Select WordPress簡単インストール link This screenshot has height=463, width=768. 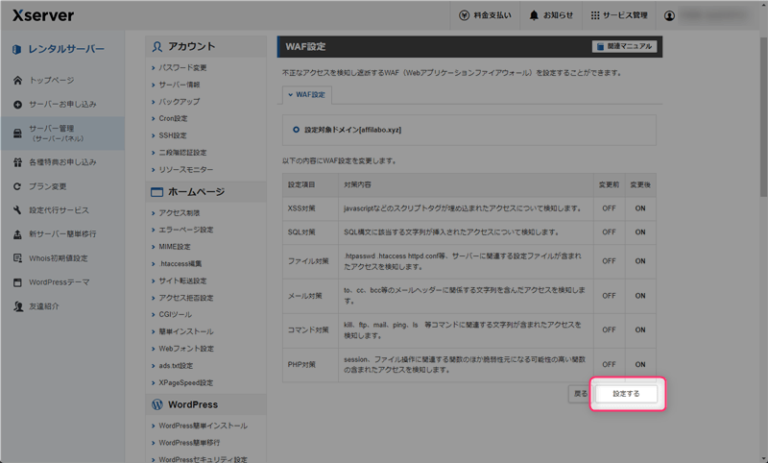[203, 426]
